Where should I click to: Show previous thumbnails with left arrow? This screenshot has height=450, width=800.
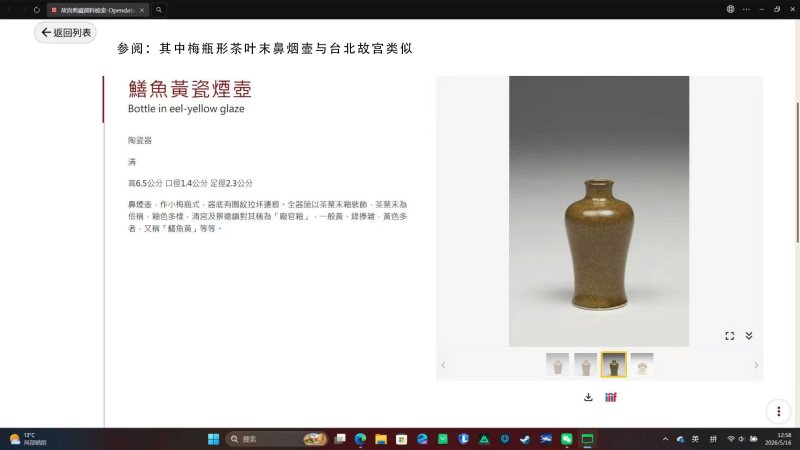coord(443,365)
